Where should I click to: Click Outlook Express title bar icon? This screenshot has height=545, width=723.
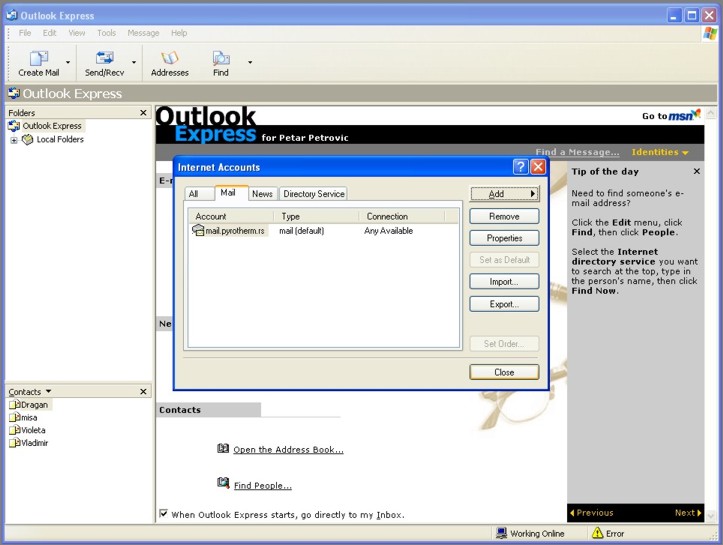(12, 15)
